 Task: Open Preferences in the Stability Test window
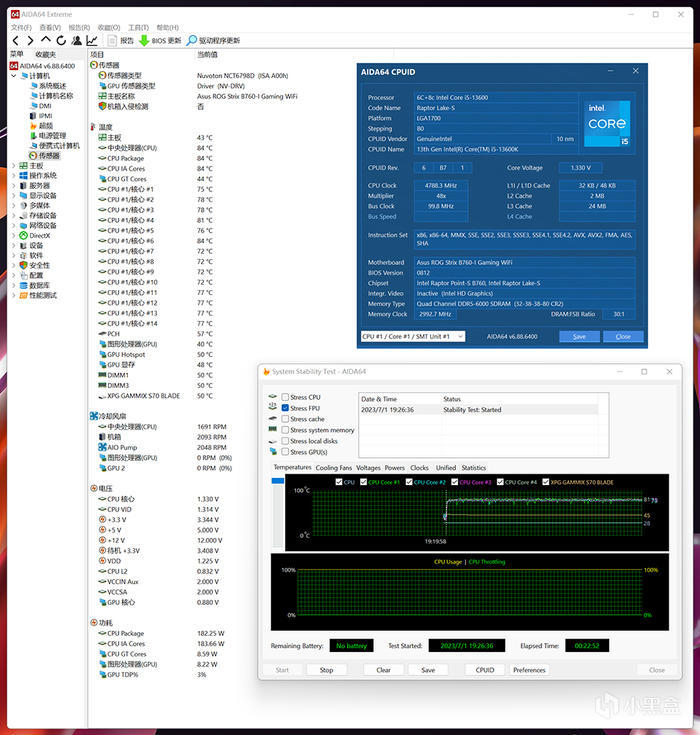point(529,670)
